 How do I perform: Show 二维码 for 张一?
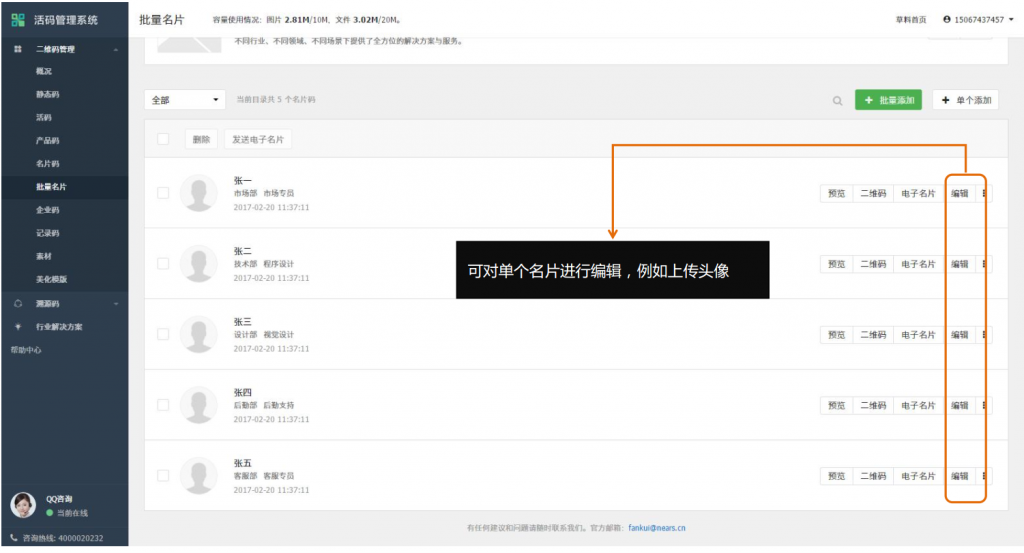873,193
